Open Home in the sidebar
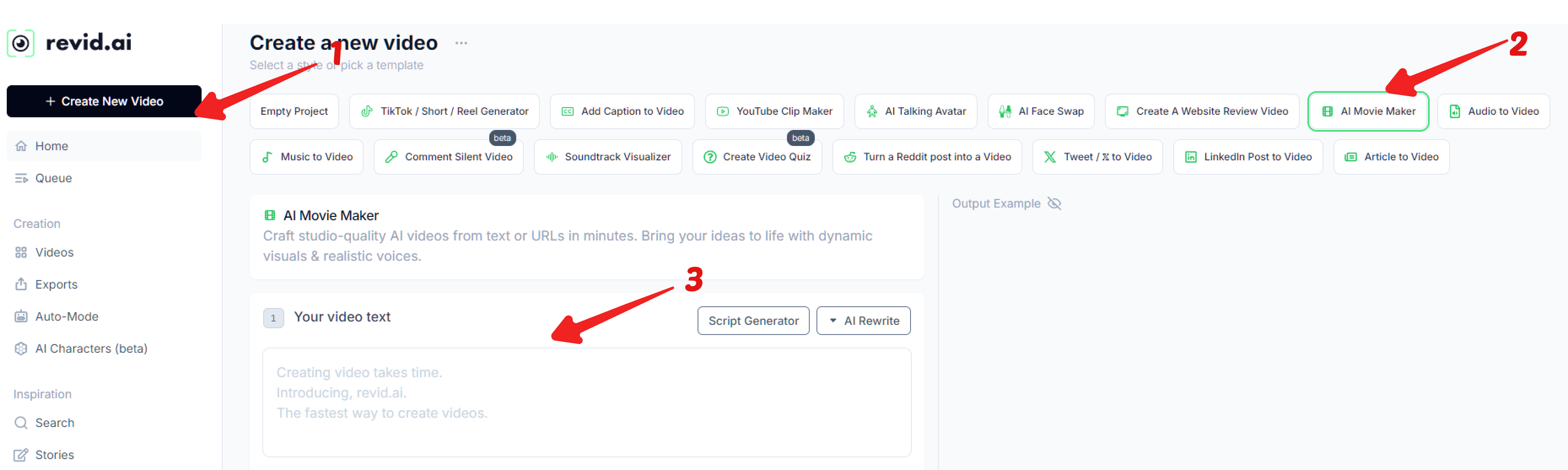Image resolution: width=1568 pixels, height=470 pixels. [x=51, y=146]
